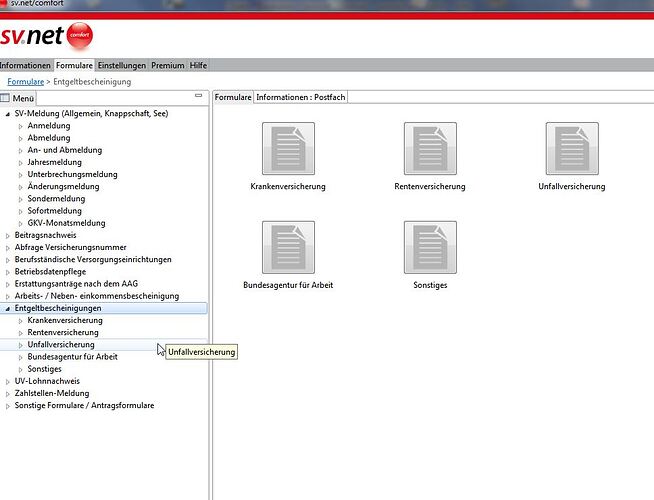This screenshot has width=654, height=500.
Task: Expand the Beitragsnachweis tree node
Action: [8, 236]
